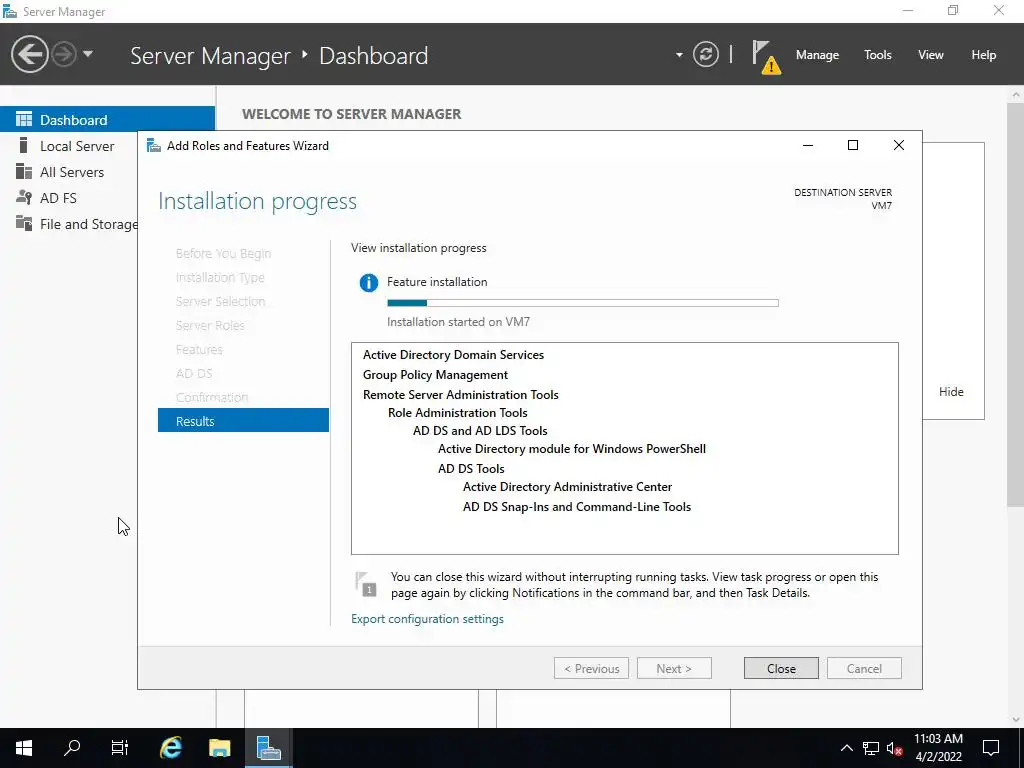Click the Dashboard grid icon
1024x768 pixels.
click(24, 119)
